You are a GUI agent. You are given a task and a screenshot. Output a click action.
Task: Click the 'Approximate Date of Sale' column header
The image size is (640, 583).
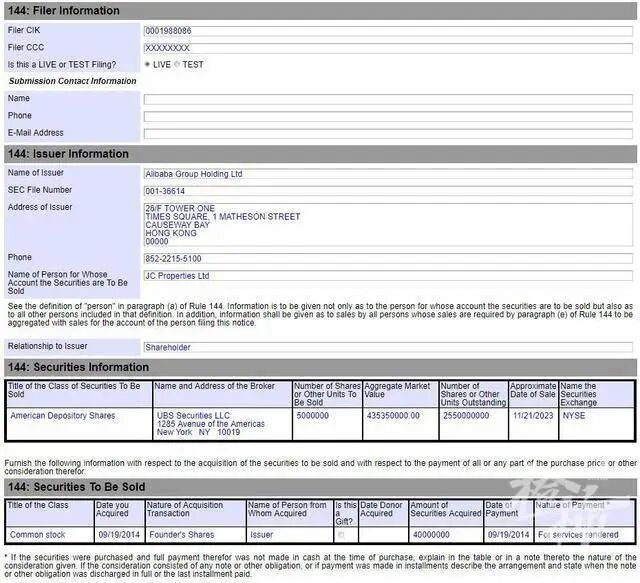533,394
